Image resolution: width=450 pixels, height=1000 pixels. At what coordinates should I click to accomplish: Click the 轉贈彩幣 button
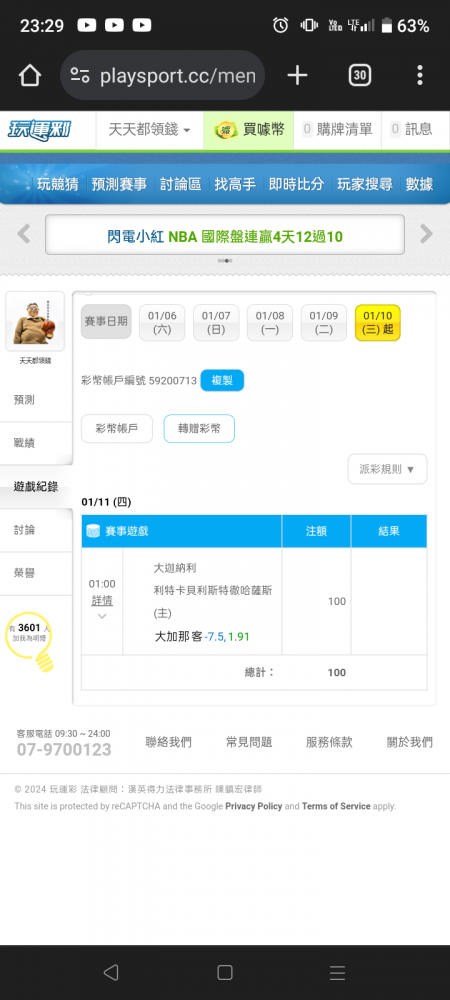click(199, 429)
